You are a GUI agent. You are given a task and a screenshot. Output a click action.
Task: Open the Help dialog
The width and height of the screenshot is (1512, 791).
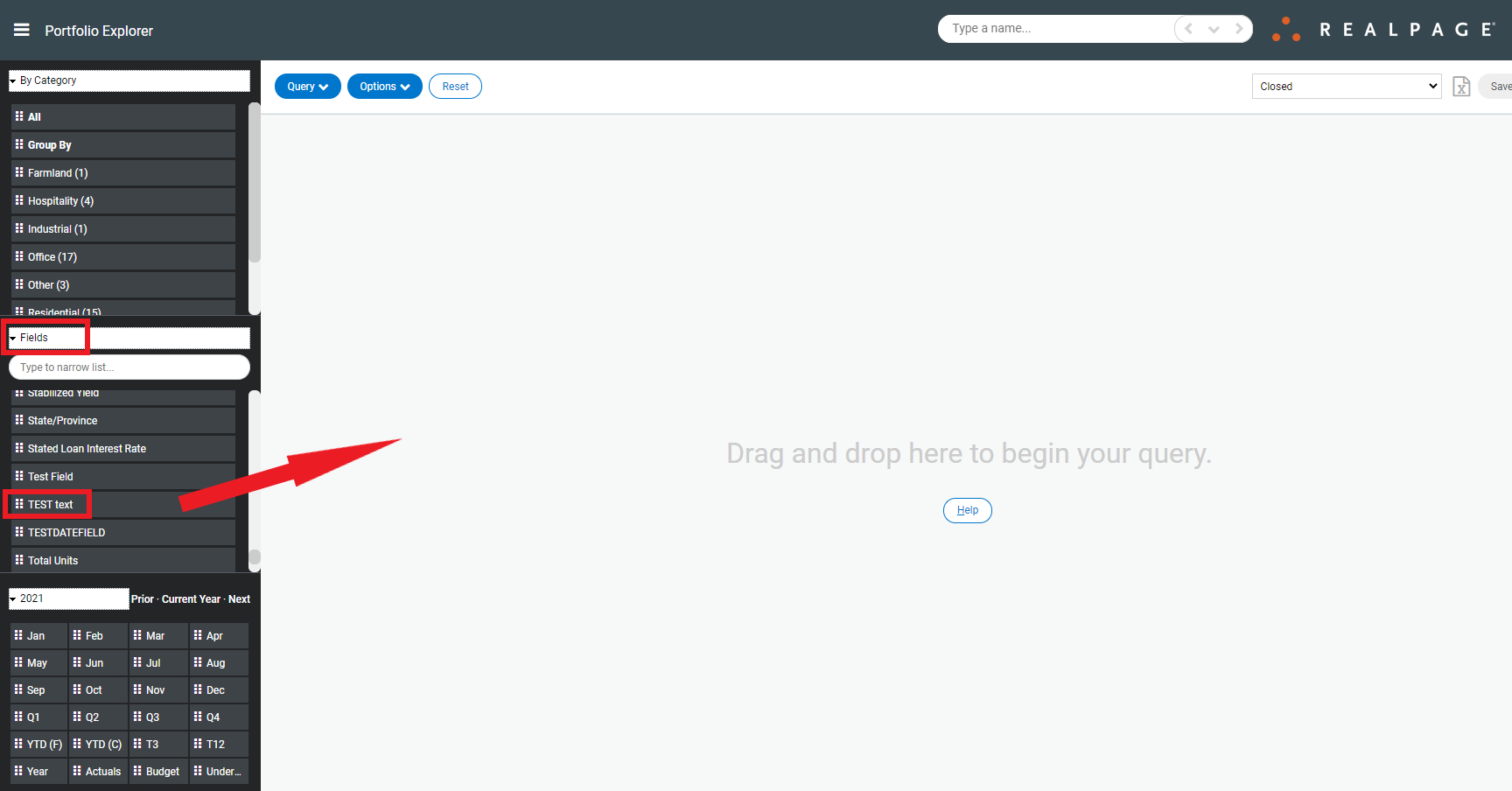[967, 510]
